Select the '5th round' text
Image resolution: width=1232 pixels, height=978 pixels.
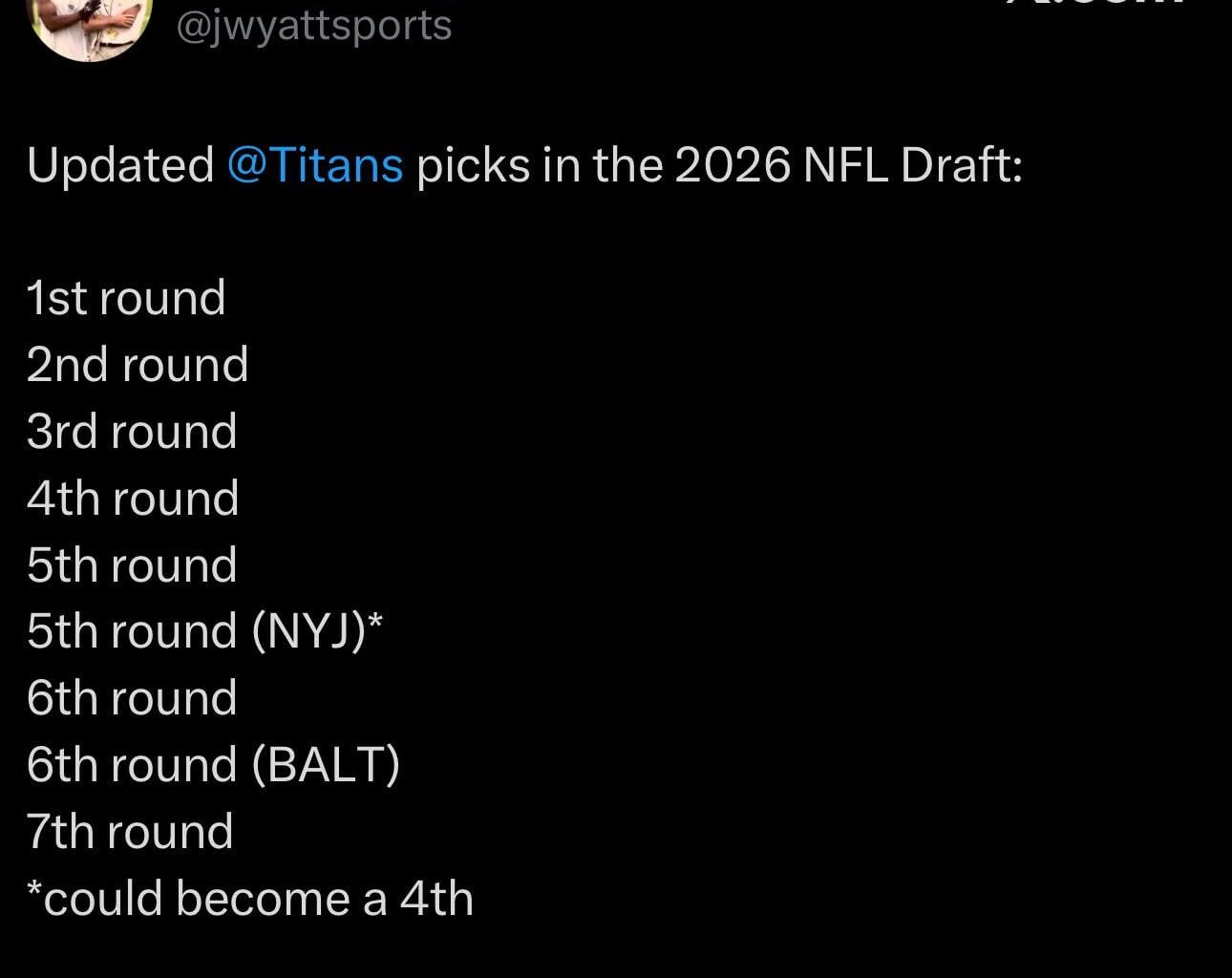tap(131, 564)
